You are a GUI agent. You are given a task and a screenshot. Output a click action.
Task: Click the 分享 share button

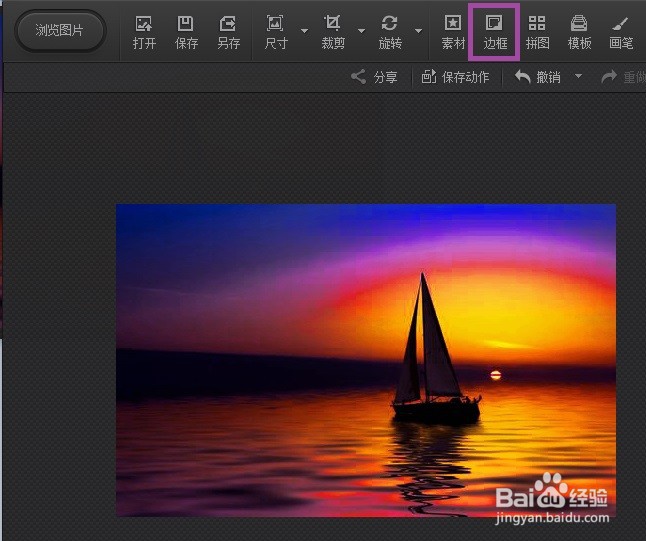coord(374,77)
